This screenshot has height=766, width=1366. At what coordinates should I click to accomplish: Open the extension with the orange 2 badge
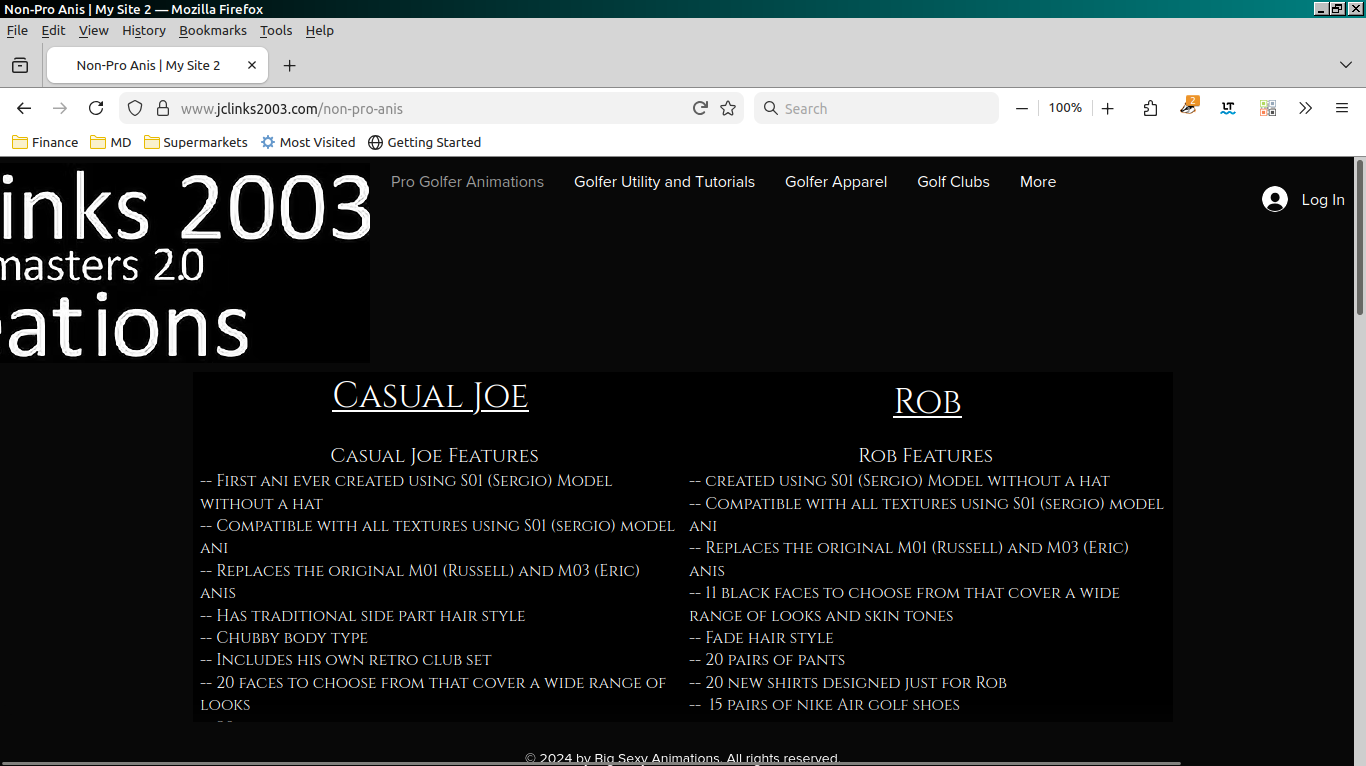coord(1189,108)
